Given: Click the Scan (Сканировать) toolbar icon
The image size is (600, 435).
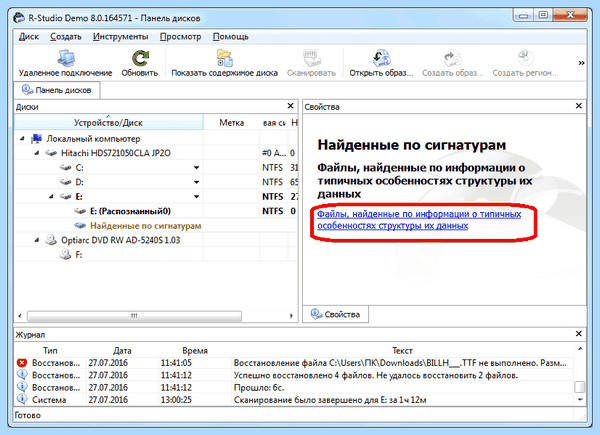Looking at the screenshot, I should pyautogui.click(x=311, y=58).
